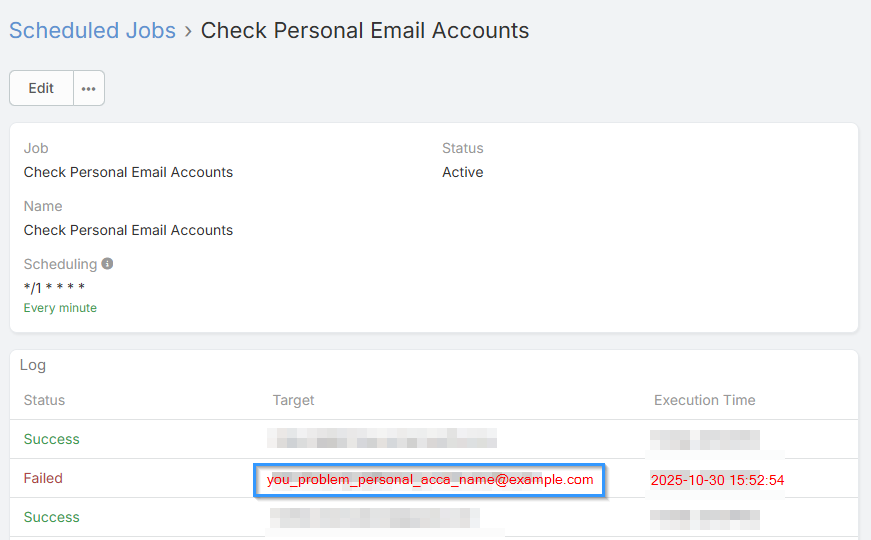Select the Job field value text
The height and width of the screenshot is (540, 871).
(x=128, y=172)
